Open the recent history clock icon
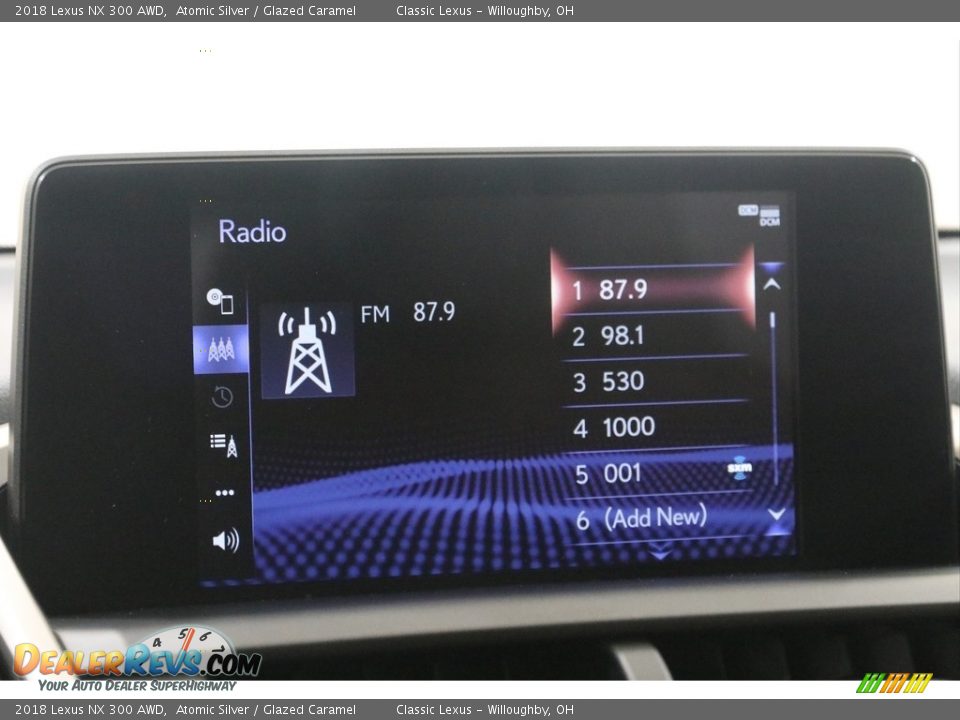Image resolution: width=960 pixels, height=720 pixels. [222, 397]
